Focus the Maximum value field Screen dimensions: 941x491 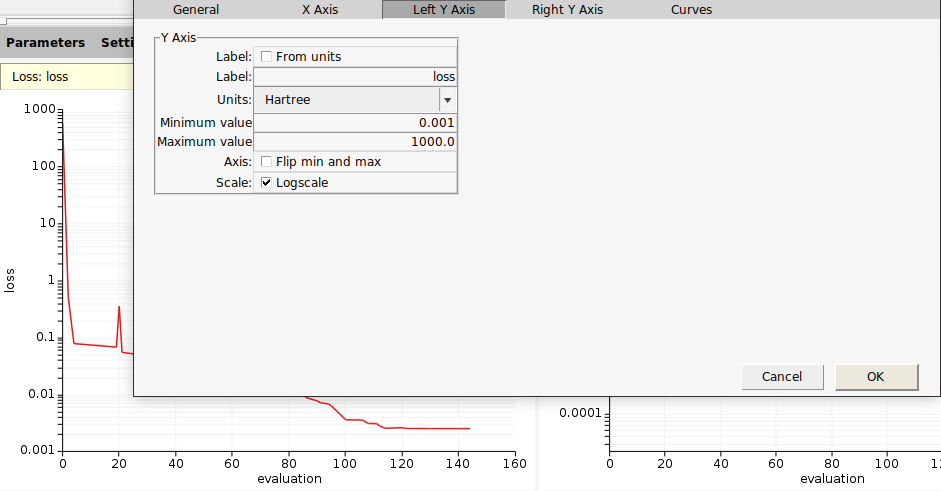coord(355,142)
